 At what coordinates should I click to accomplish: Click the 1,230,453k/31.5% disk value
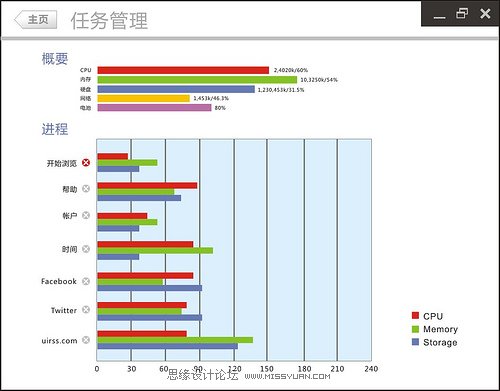tap(281, 90)
